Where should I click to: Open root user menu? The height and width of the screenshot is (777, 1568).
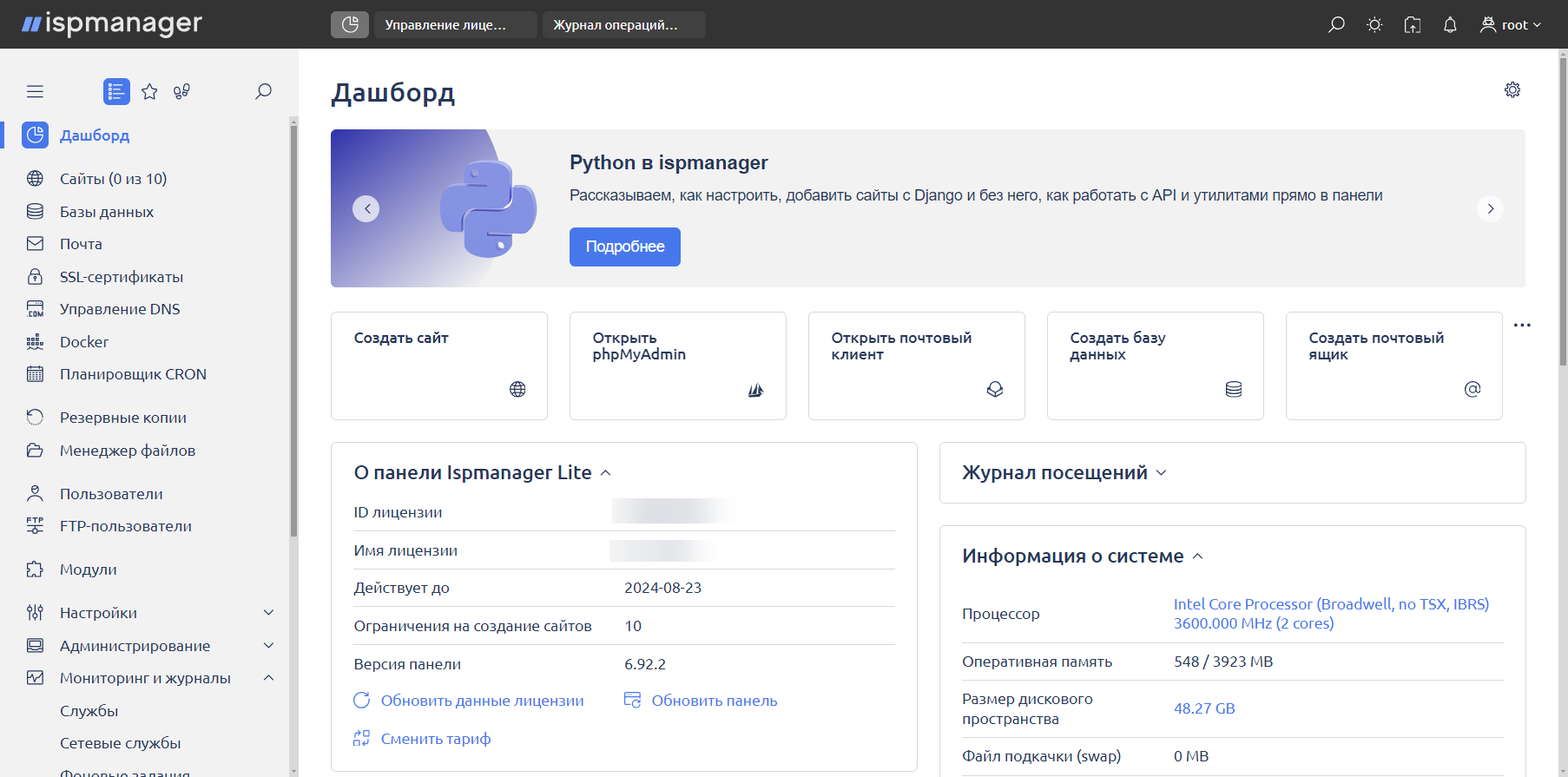point(1511,24)
